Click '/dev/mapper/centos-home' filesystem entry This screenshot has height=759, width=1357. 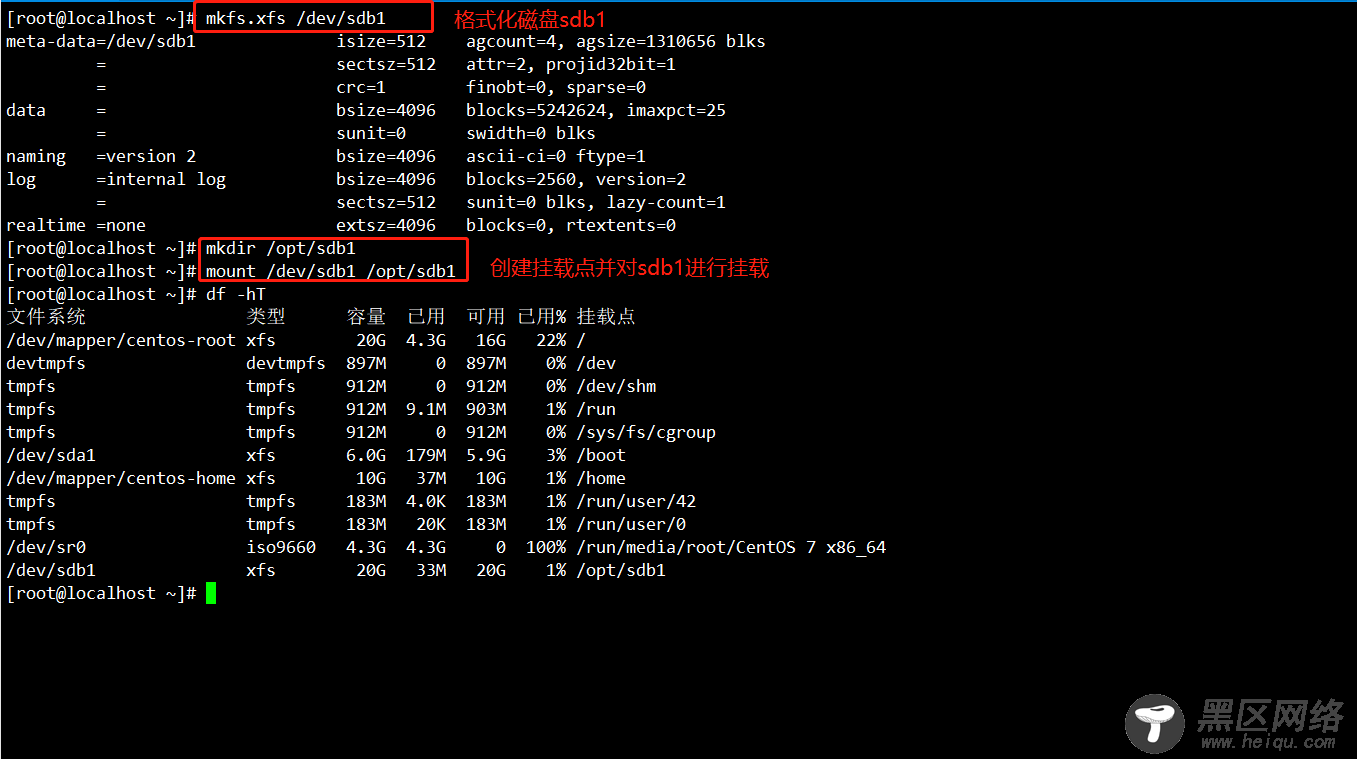coord(121,478)
